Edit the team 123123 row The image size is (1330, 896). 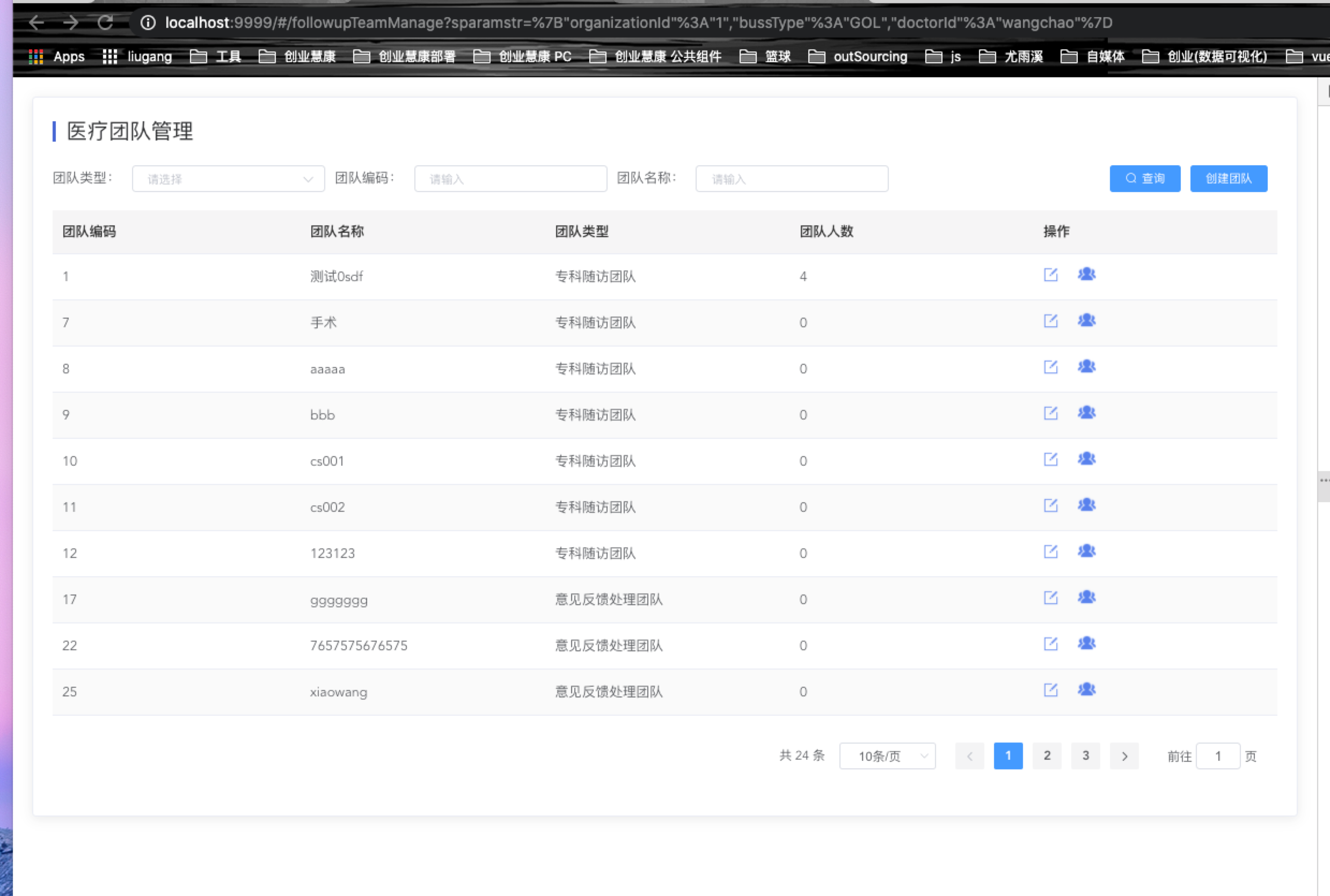point(1050,552)
